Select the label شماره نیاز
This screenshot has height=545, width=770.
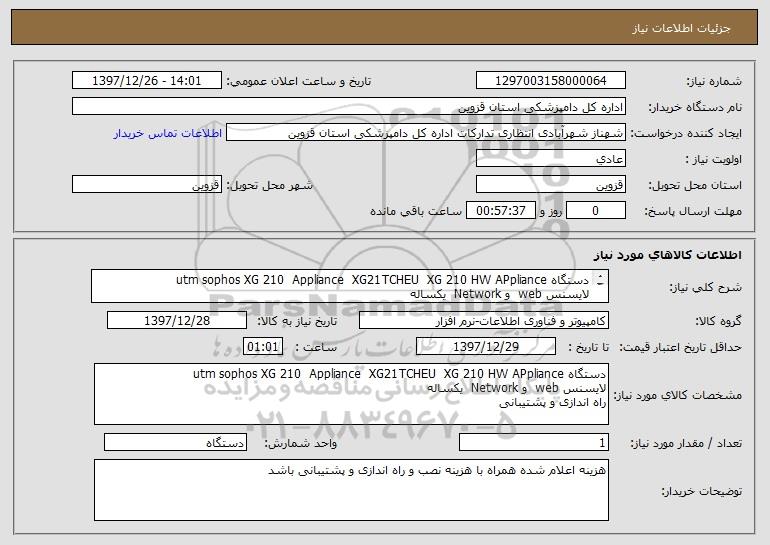pyautogui.click(x=714, y=82)
